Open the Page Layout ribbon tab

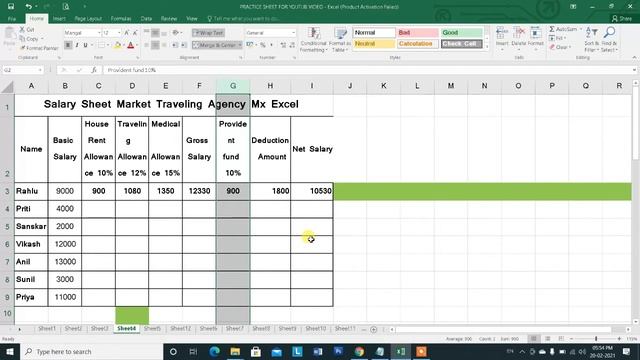point(88,19)
